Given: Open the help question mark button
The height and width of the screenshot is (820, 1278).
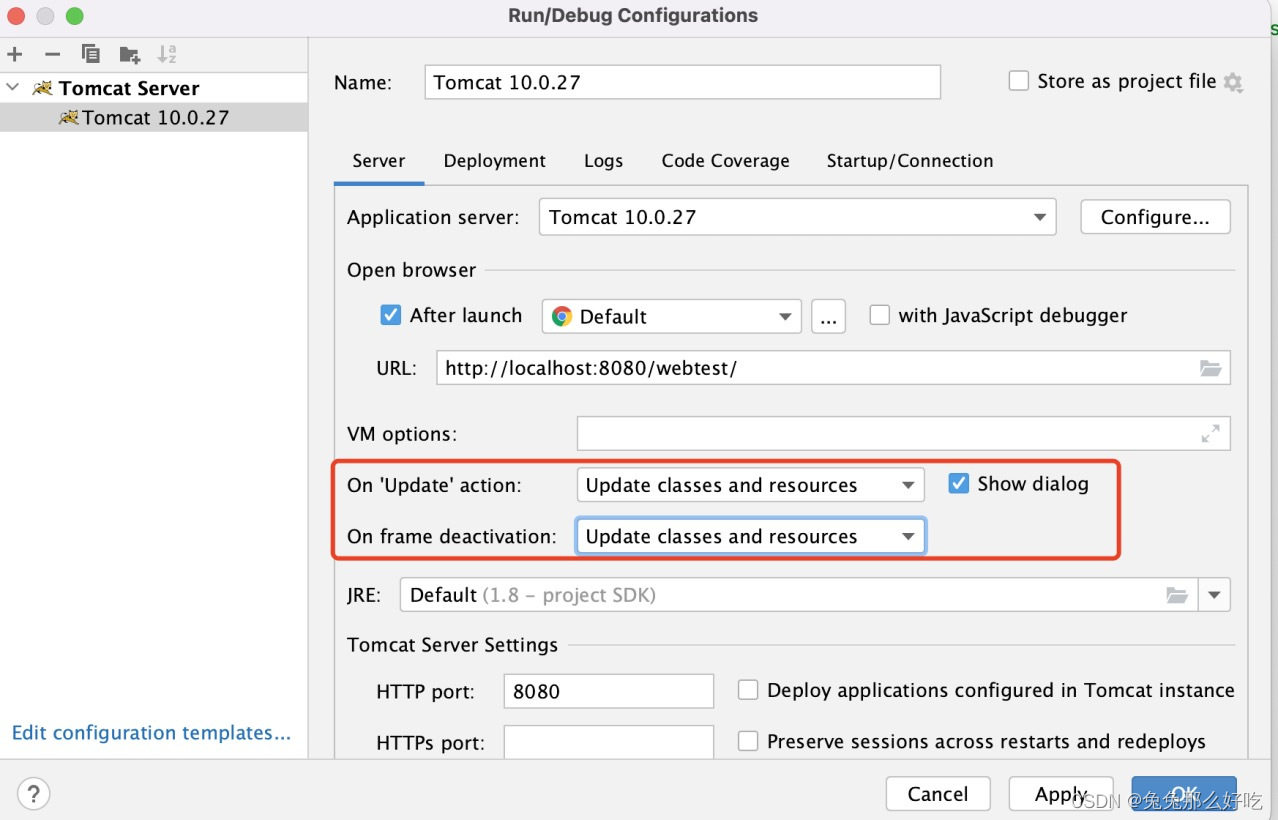Looking at the screenshot, I should (33, 794).
